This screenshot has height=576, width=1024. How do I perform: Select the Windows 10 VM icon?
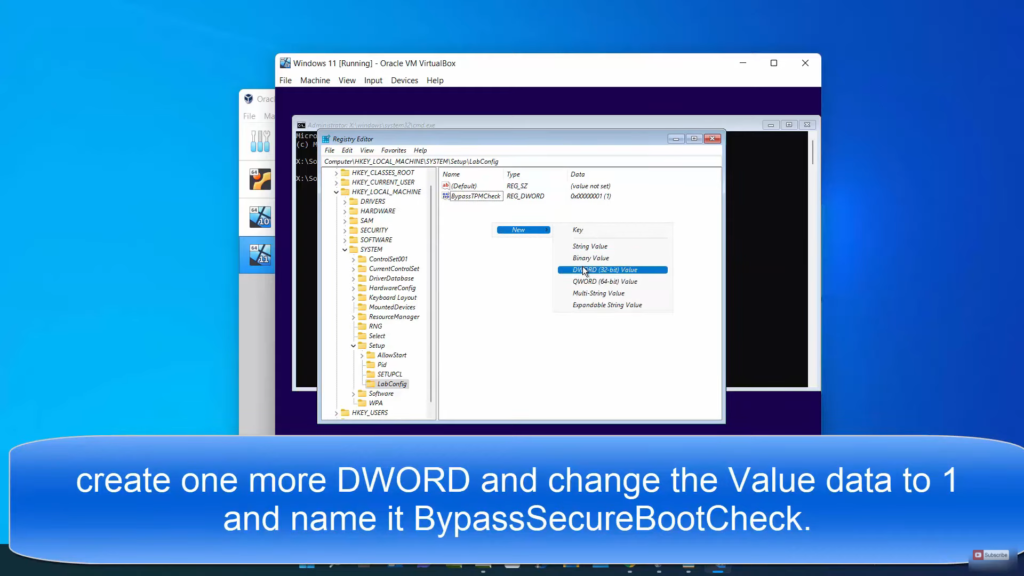click(x=260, y=217)
